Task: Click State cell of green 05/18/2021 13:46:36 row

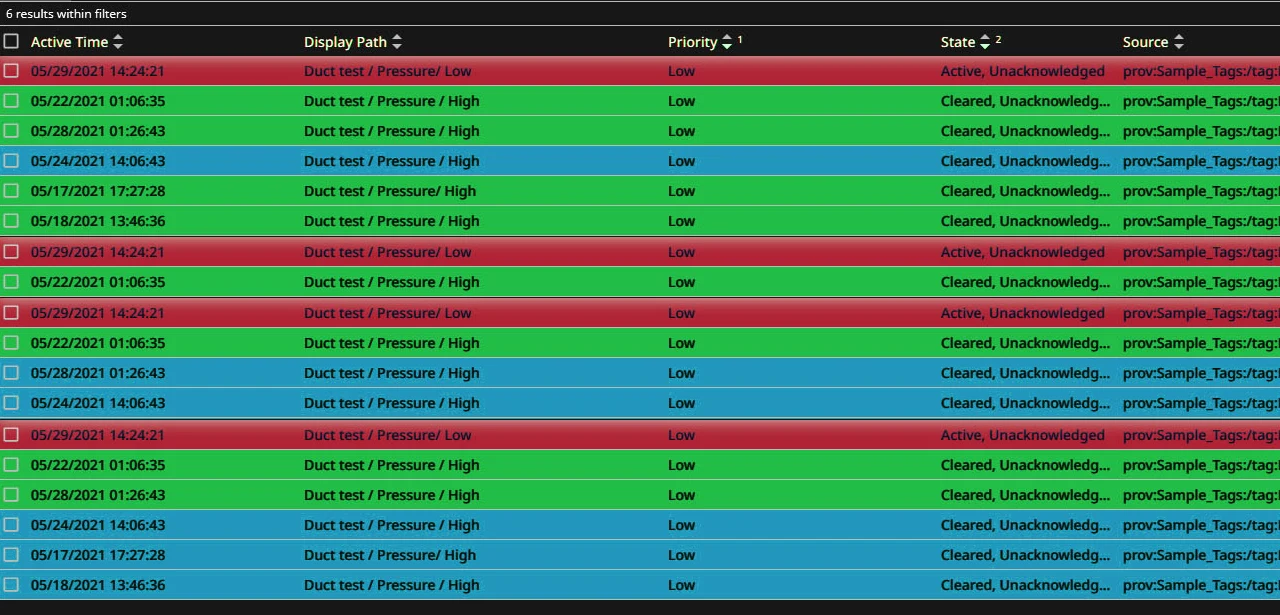Action: tap(1025, 221)
